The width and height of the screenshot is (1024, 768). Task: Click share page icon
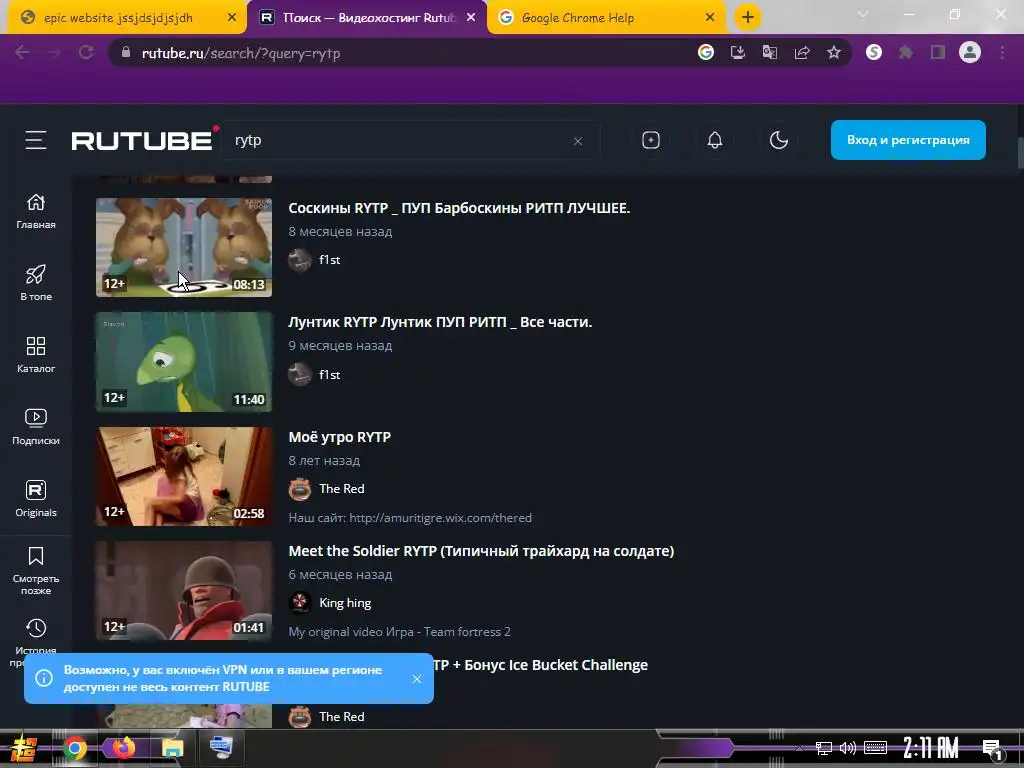(x=801, y=52)
